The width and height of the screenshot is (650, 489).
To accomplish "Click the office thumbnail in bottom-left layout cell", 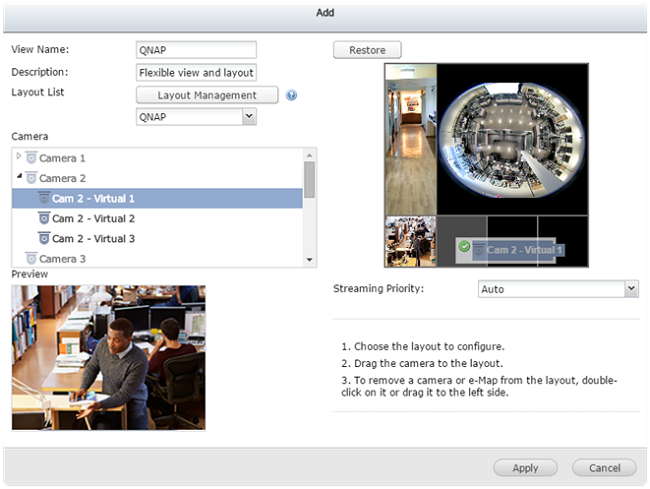I will pyautogui.click(x=410, y=242).
